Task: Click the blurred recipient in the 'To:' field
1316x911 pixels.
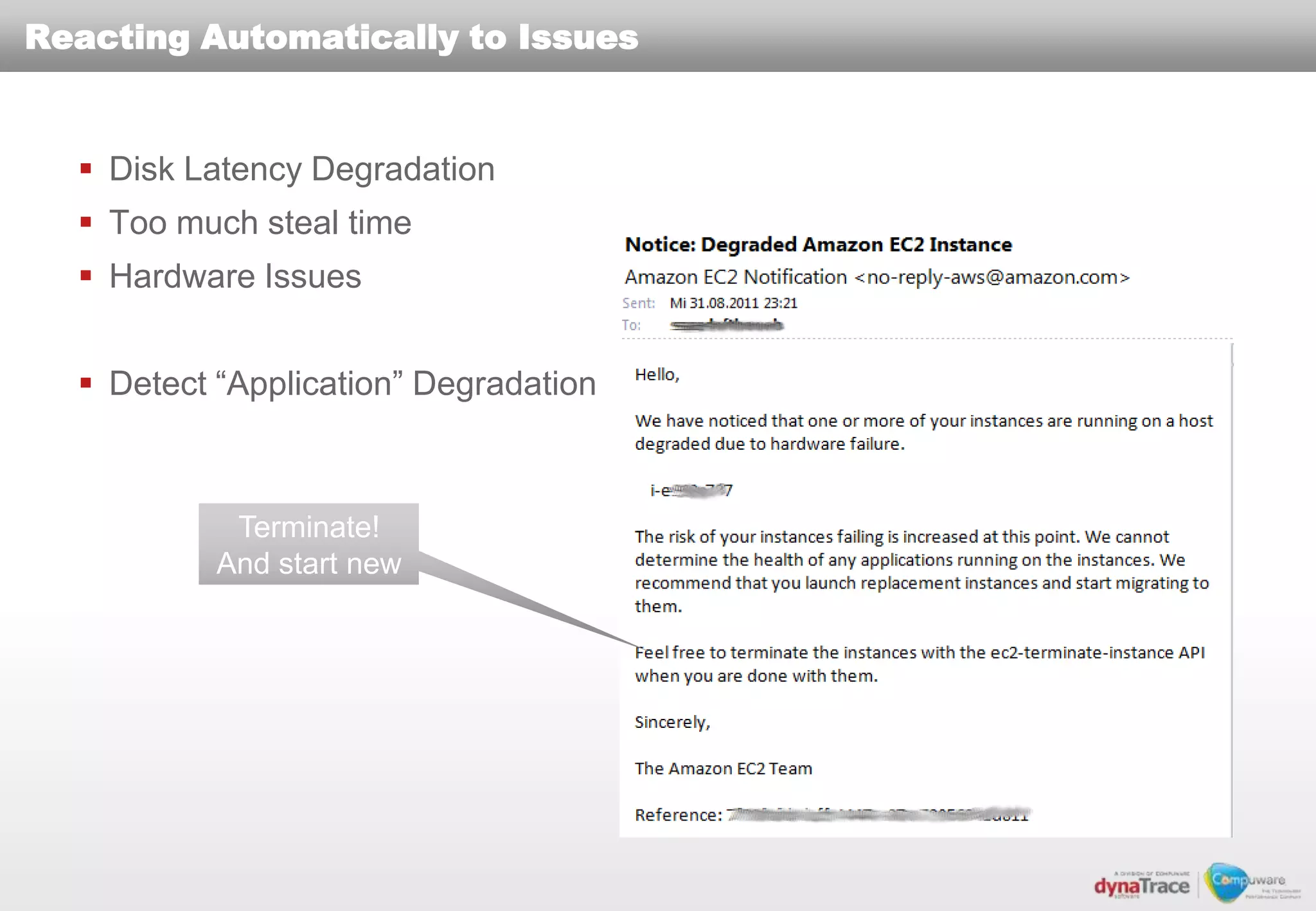Action: (x=726, y=325)
